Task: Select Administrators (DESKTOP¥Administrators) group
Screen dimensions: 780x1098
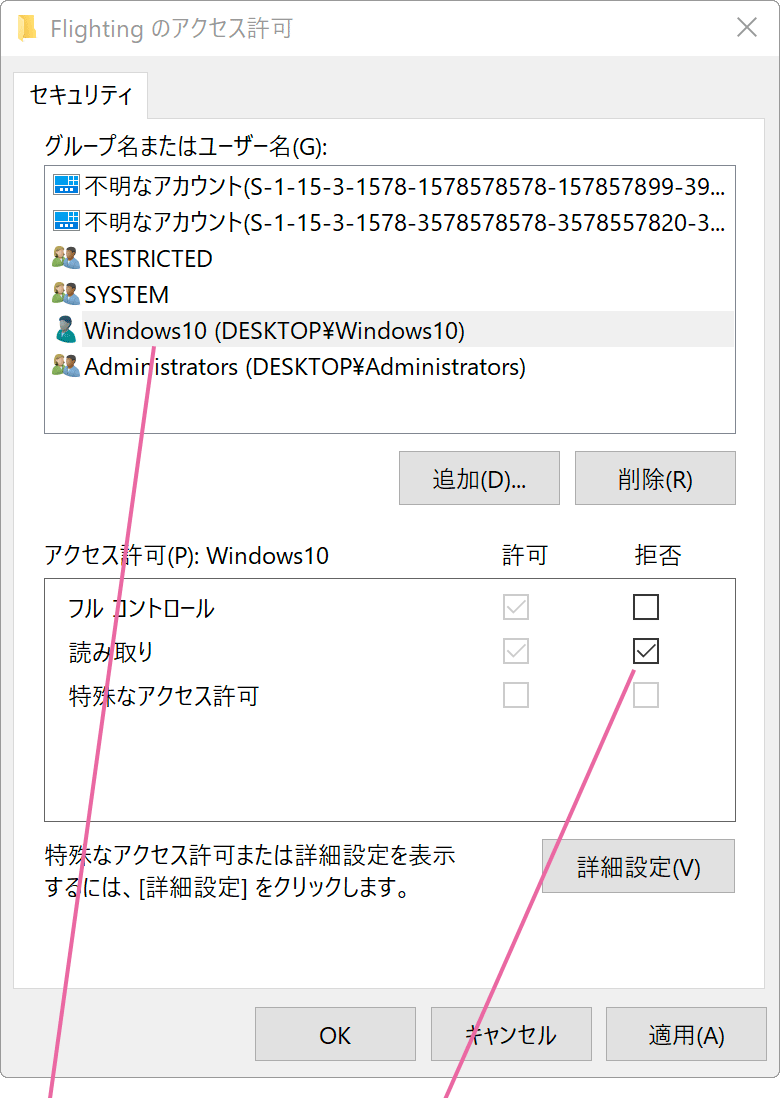Action: (x=389, y=366)
